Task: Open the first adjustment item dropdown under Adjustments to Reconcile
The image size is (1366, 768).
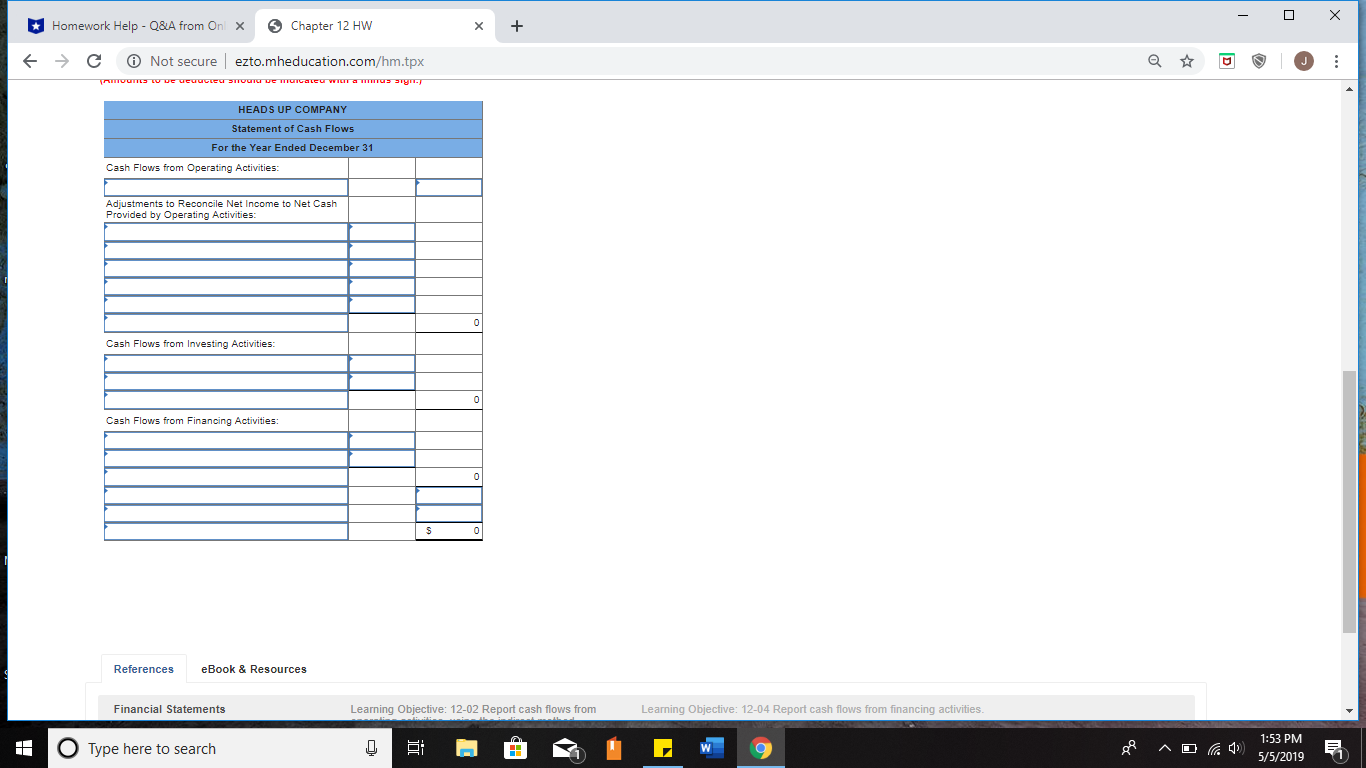Action: (x=226, y=232)
